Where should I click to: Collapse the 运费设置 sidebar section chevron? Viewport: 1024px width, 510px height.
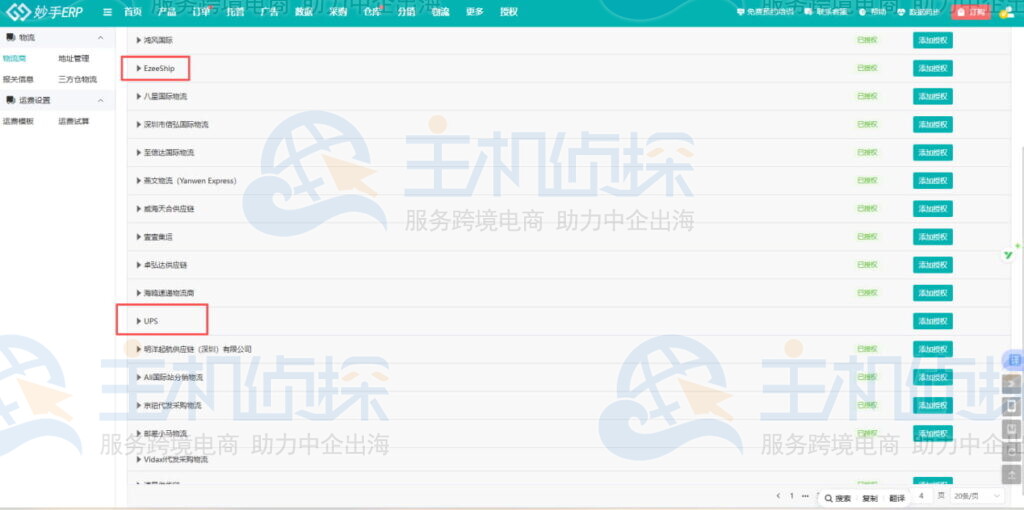pos(101,100)
